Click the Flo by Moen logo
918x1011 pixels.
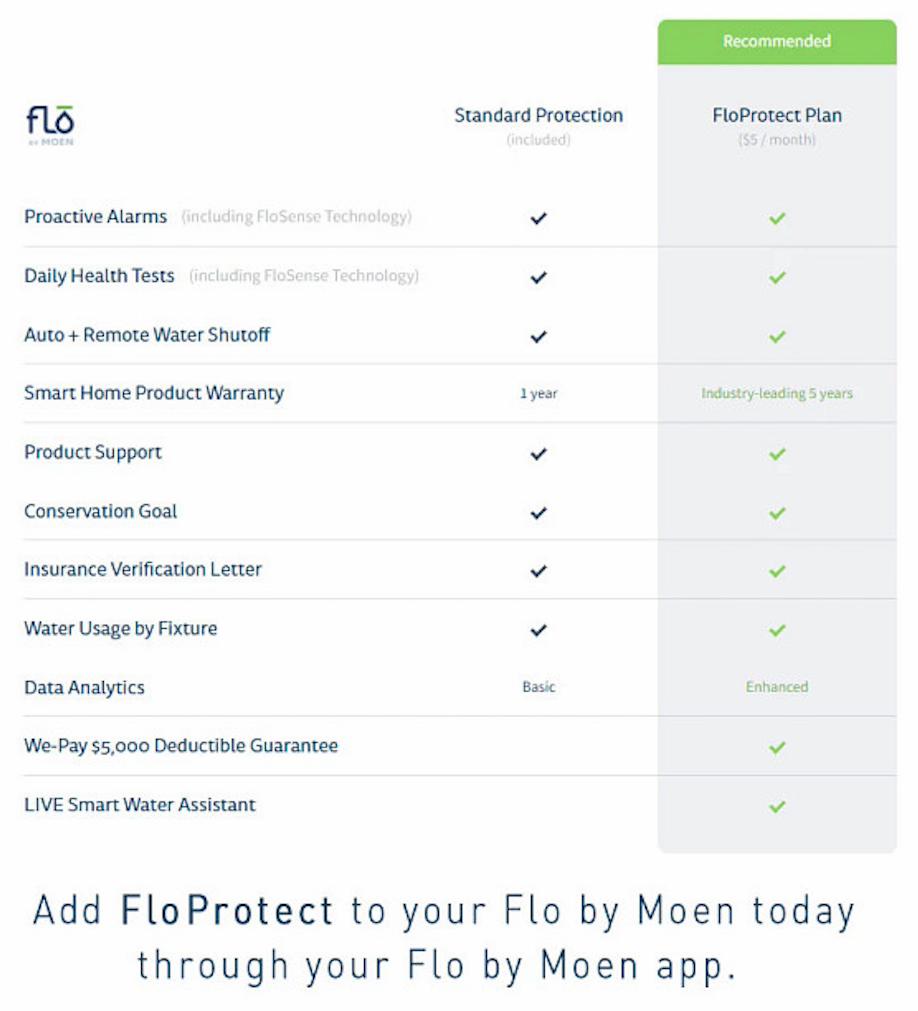50,125
